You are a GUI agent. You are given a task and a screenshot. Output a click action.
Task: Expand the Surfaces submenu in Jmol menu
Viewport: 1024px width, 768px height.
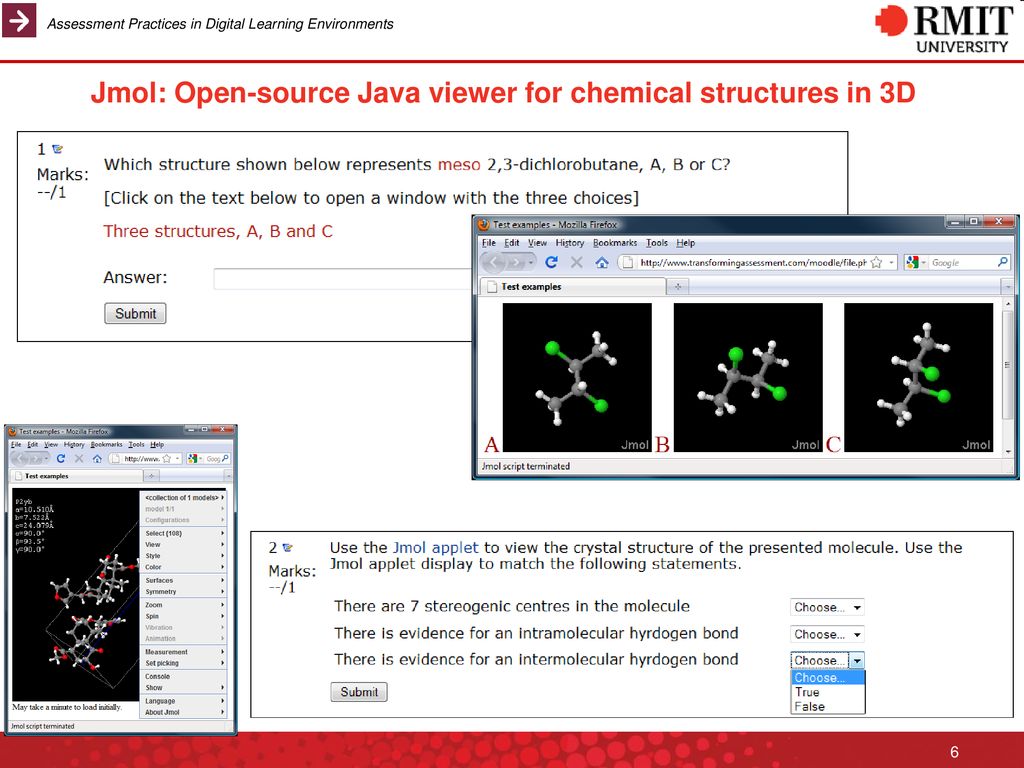pyautogui.click(x=184, y=580)
